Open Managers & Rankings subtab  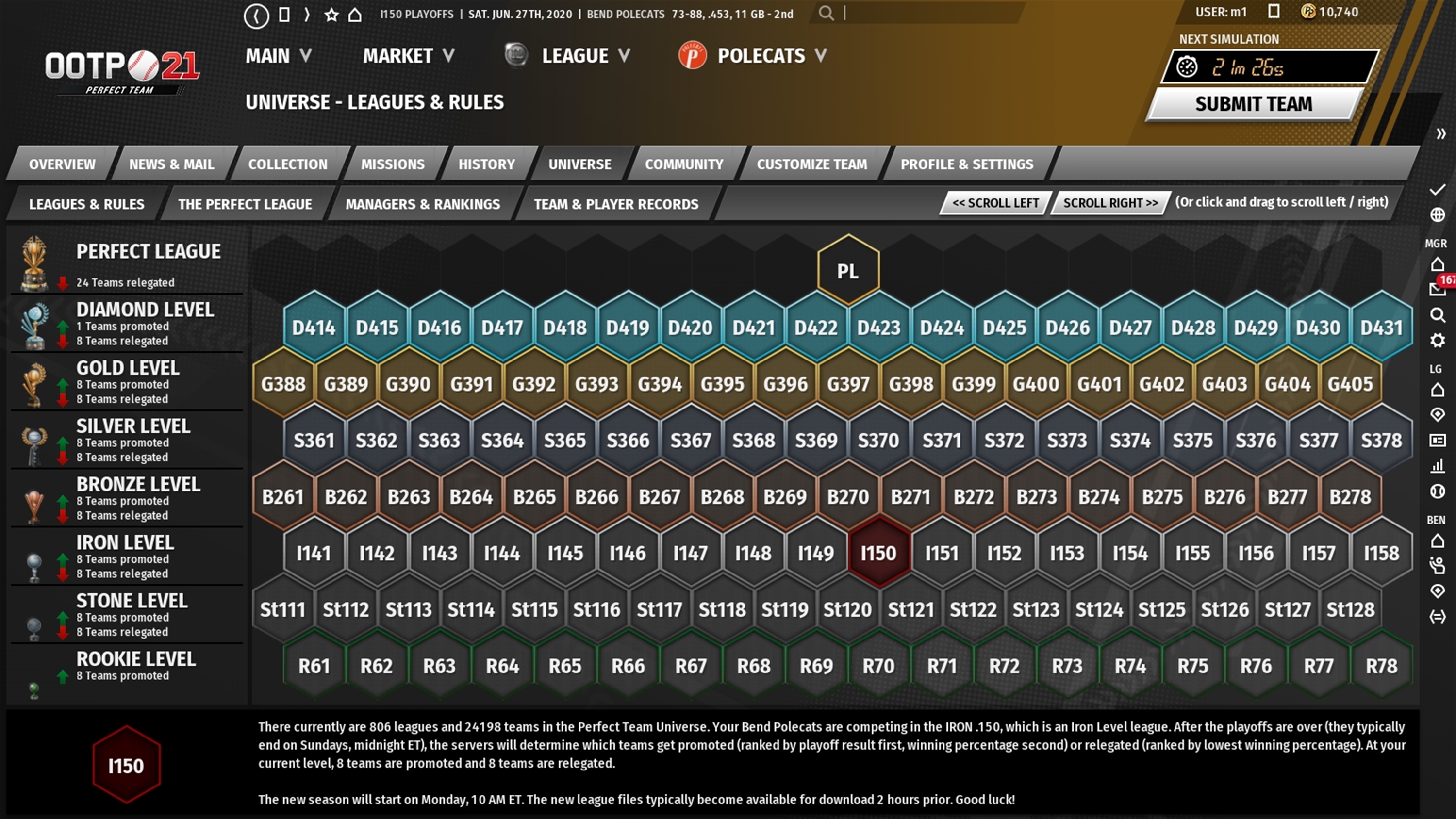(422, 204)
